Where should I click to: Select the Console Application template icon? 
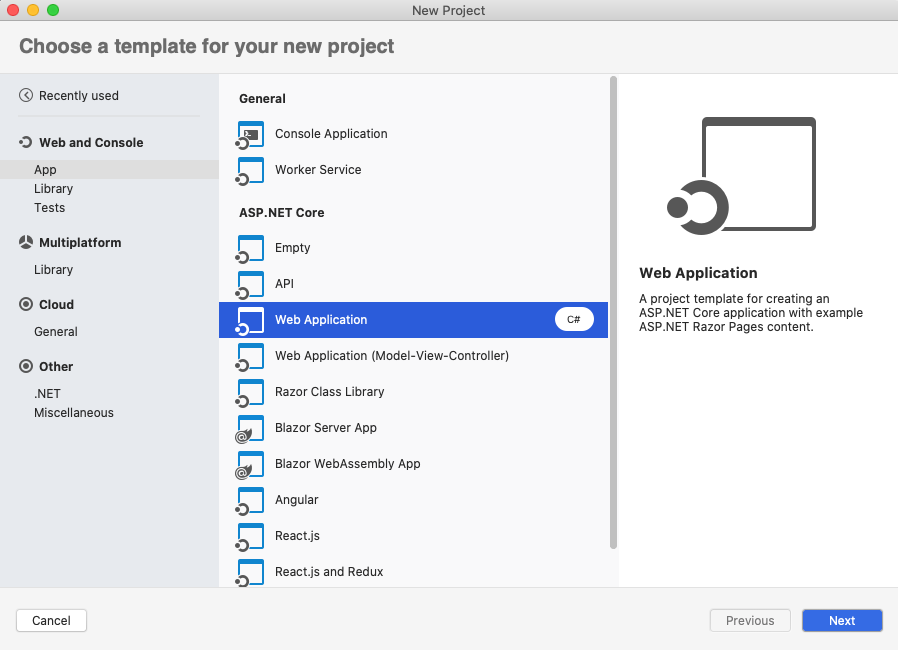[249, 134]
